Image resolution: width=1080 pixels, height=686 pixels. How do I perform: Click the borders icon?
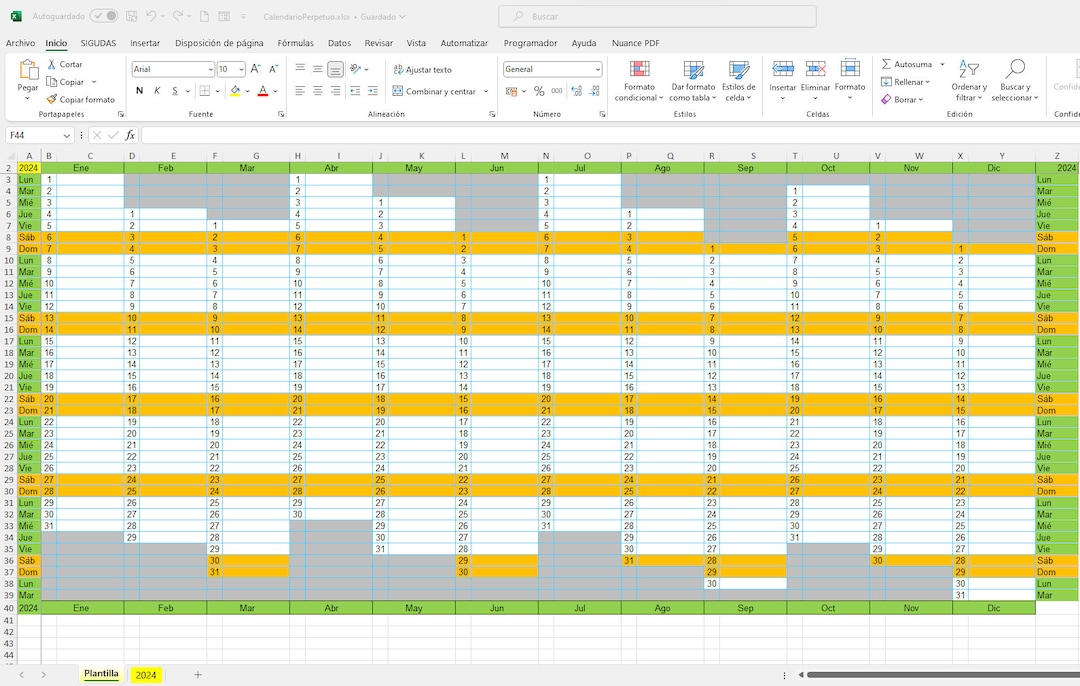tap(205, 91)
